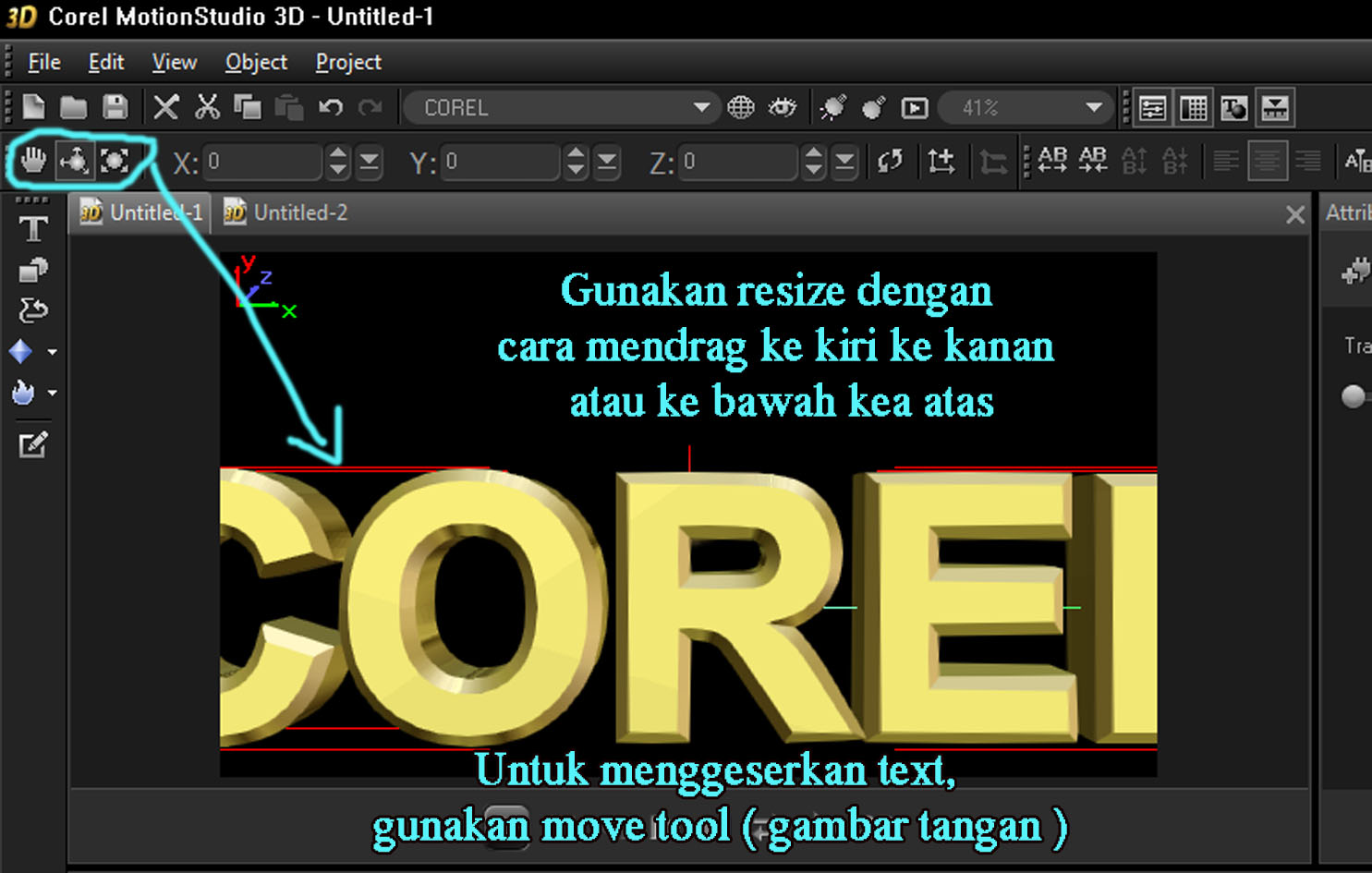Click the Y value stepper arrows
The width and height of the screenshot is (1372, 873).
point(577,163)
